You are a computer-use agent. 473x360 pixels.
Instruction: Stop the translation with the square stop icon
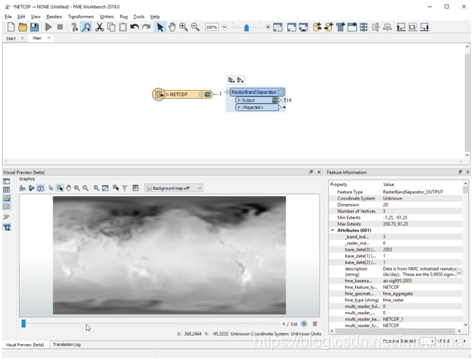coord(60,27)
